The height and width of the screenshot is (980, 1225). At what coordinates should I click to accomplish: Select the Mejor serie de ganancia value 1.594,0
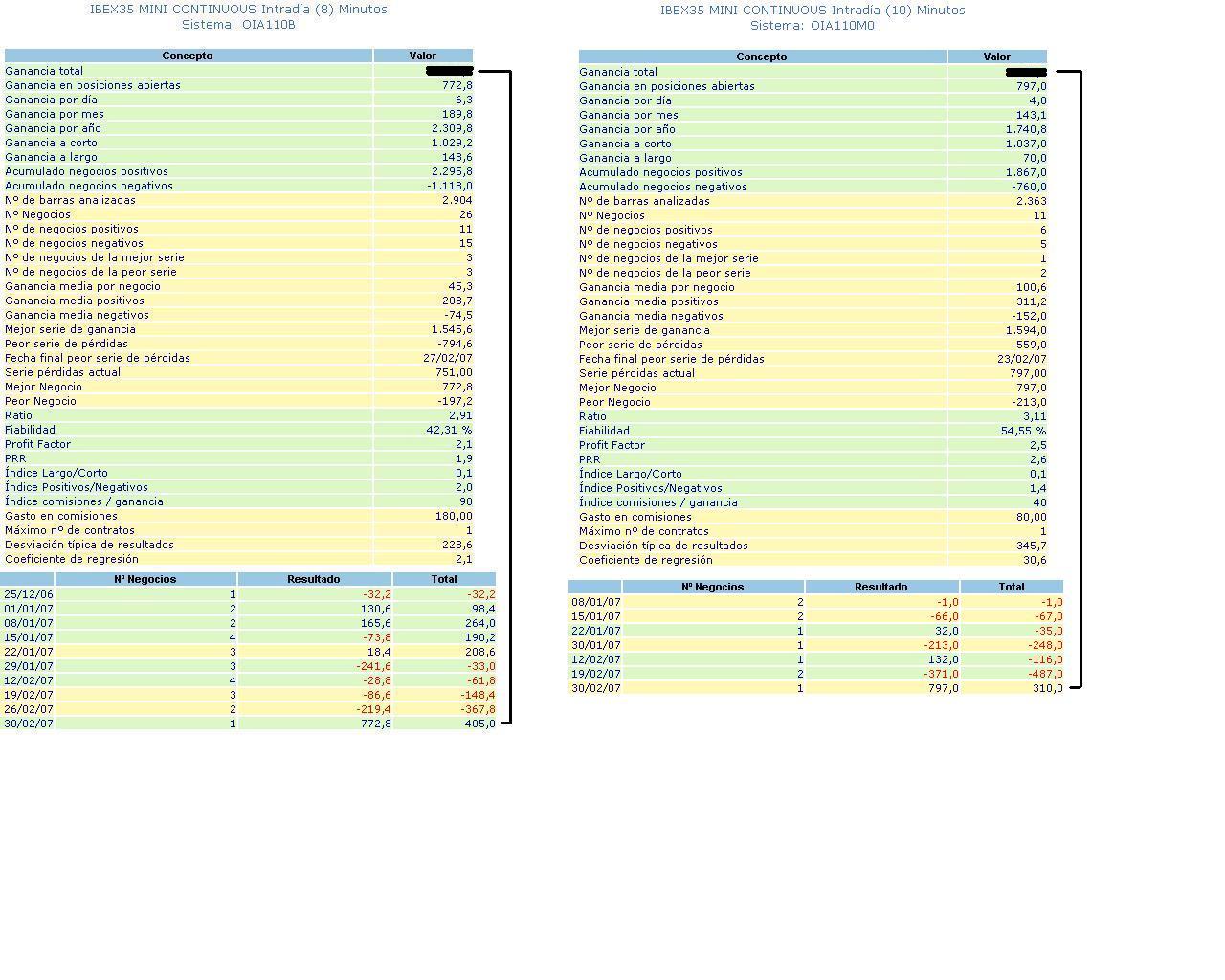point(1026,330)
